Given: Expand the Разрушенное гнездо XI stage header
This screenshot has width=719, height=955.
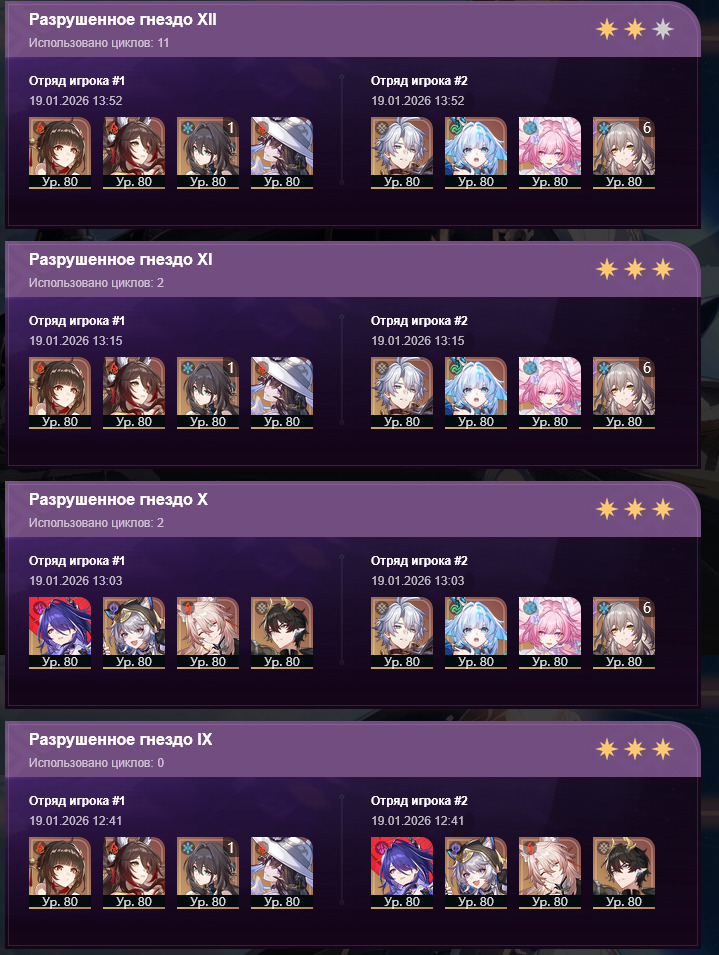Looking at the screenshot, I should click(352, 270).
